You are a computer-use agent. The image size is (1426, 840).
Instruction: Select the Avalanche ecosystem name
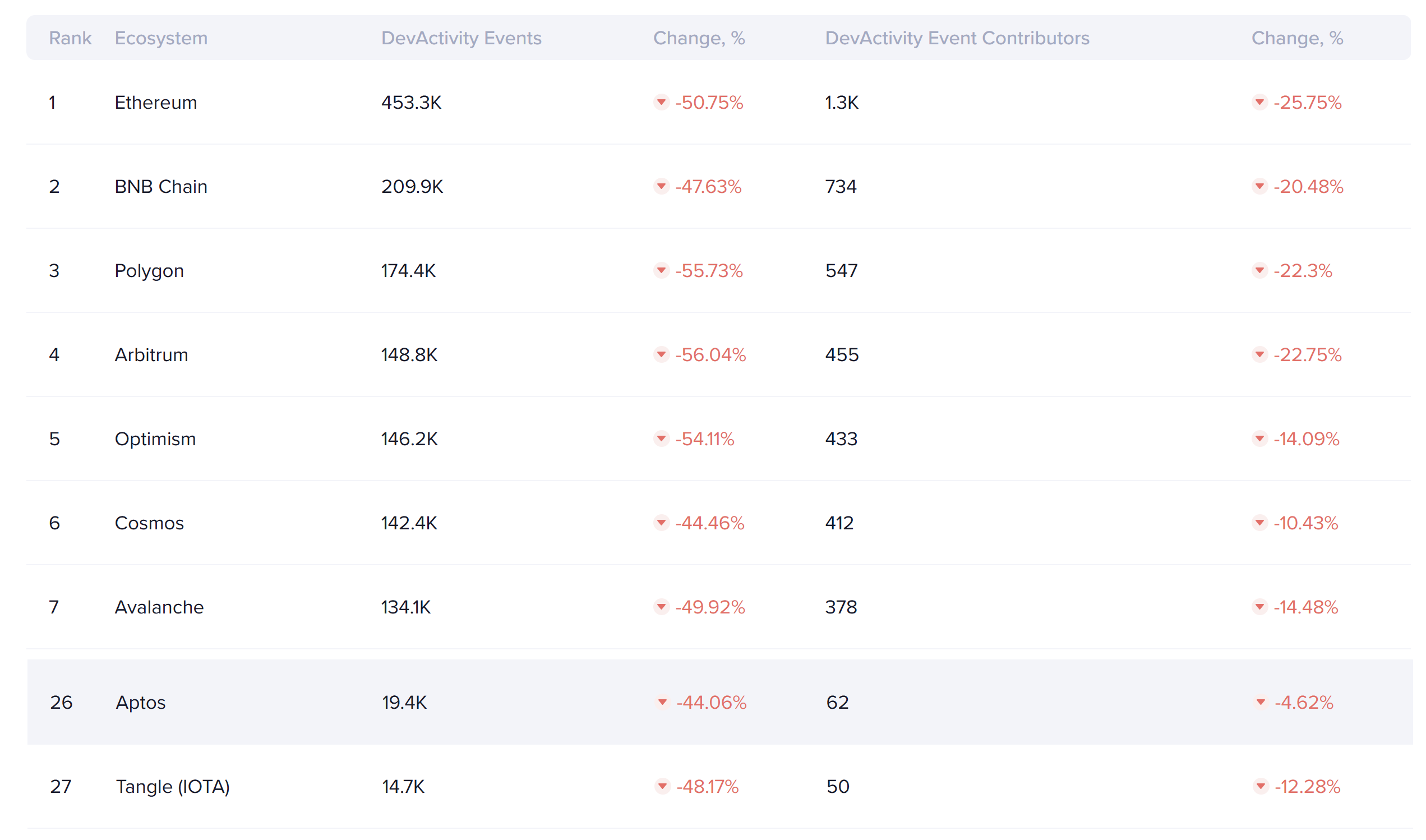[x=159, y=607]
